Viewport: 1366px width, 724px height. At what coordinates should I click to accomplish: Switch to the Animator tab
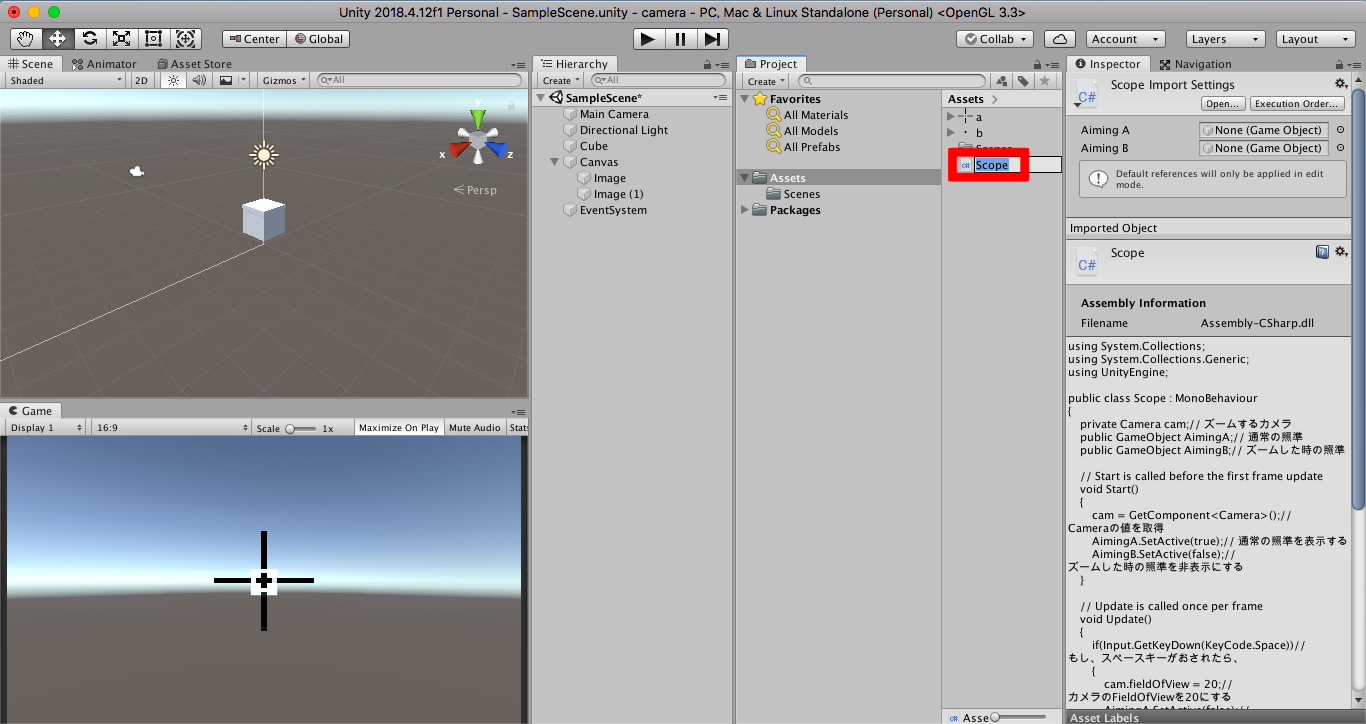104,64
